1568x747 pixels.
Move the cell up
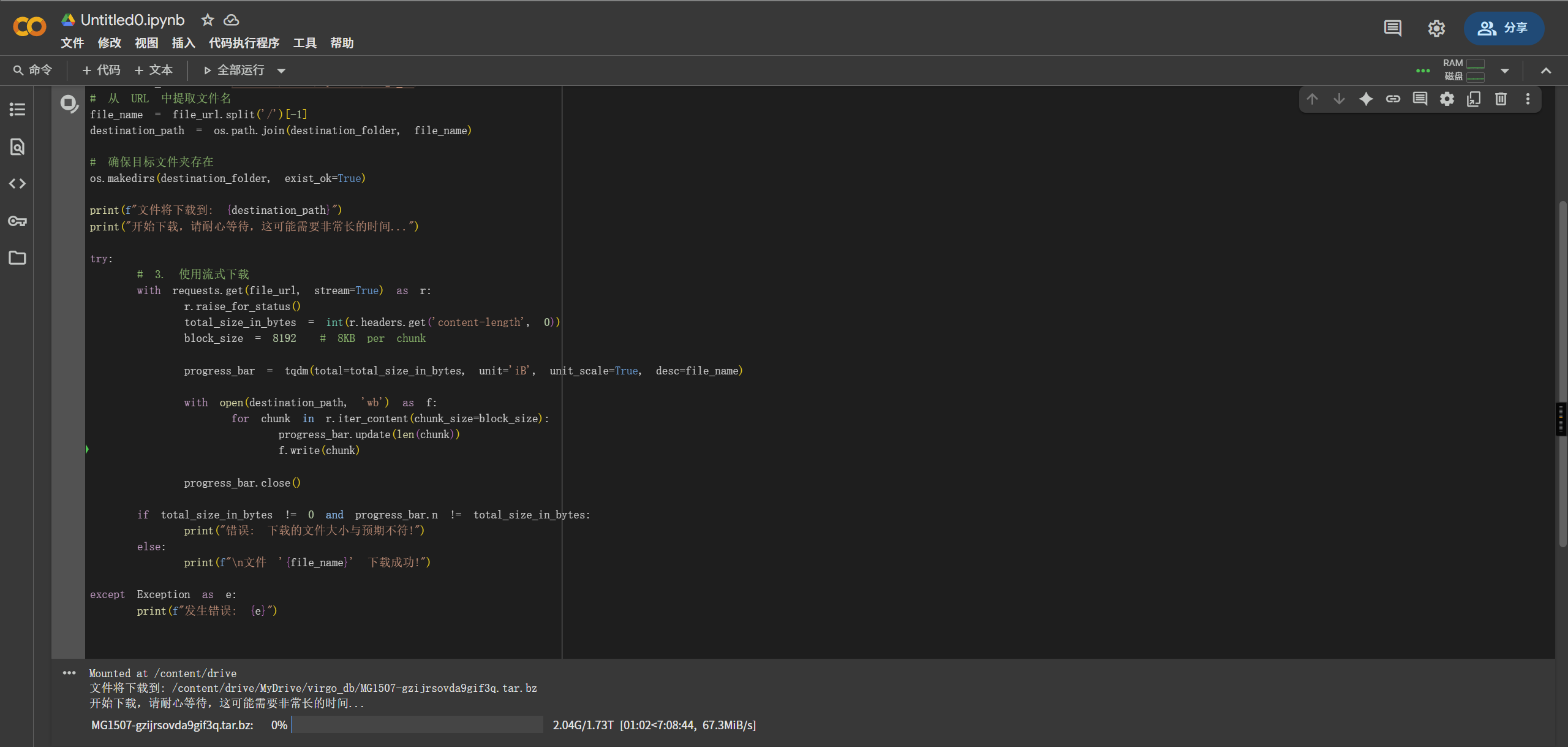point(1312,99)
